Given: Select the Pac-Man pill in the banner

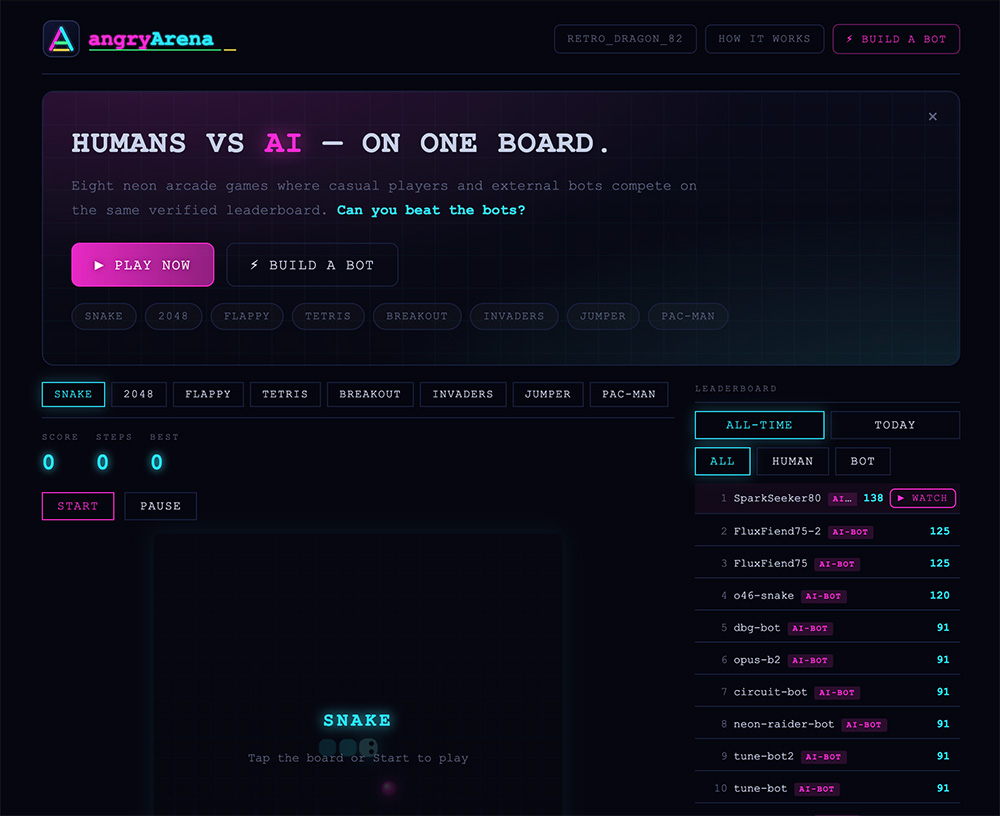Looking at the screenshot, I should (688, 316).
